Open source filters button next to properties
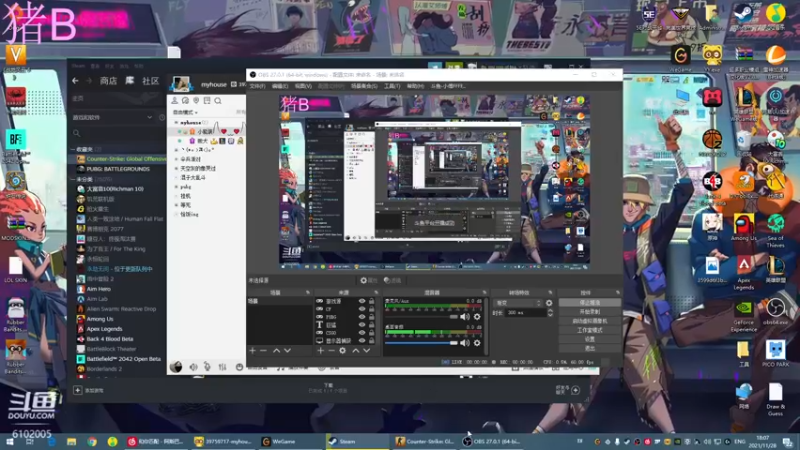 pos(392,280)
